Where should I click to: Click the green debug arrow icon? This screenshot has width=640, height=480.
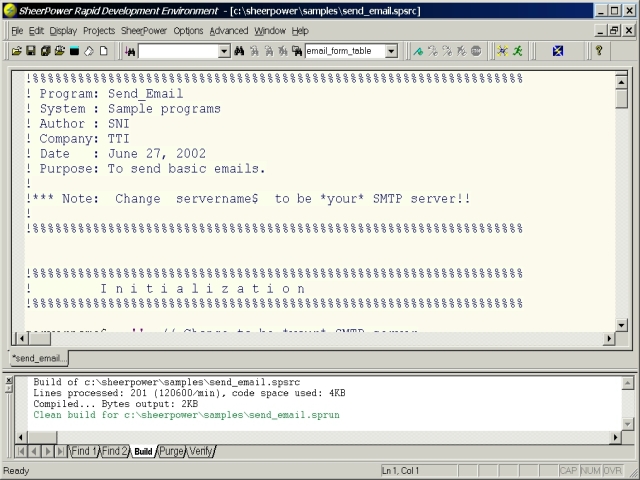(x=418, y=51)
